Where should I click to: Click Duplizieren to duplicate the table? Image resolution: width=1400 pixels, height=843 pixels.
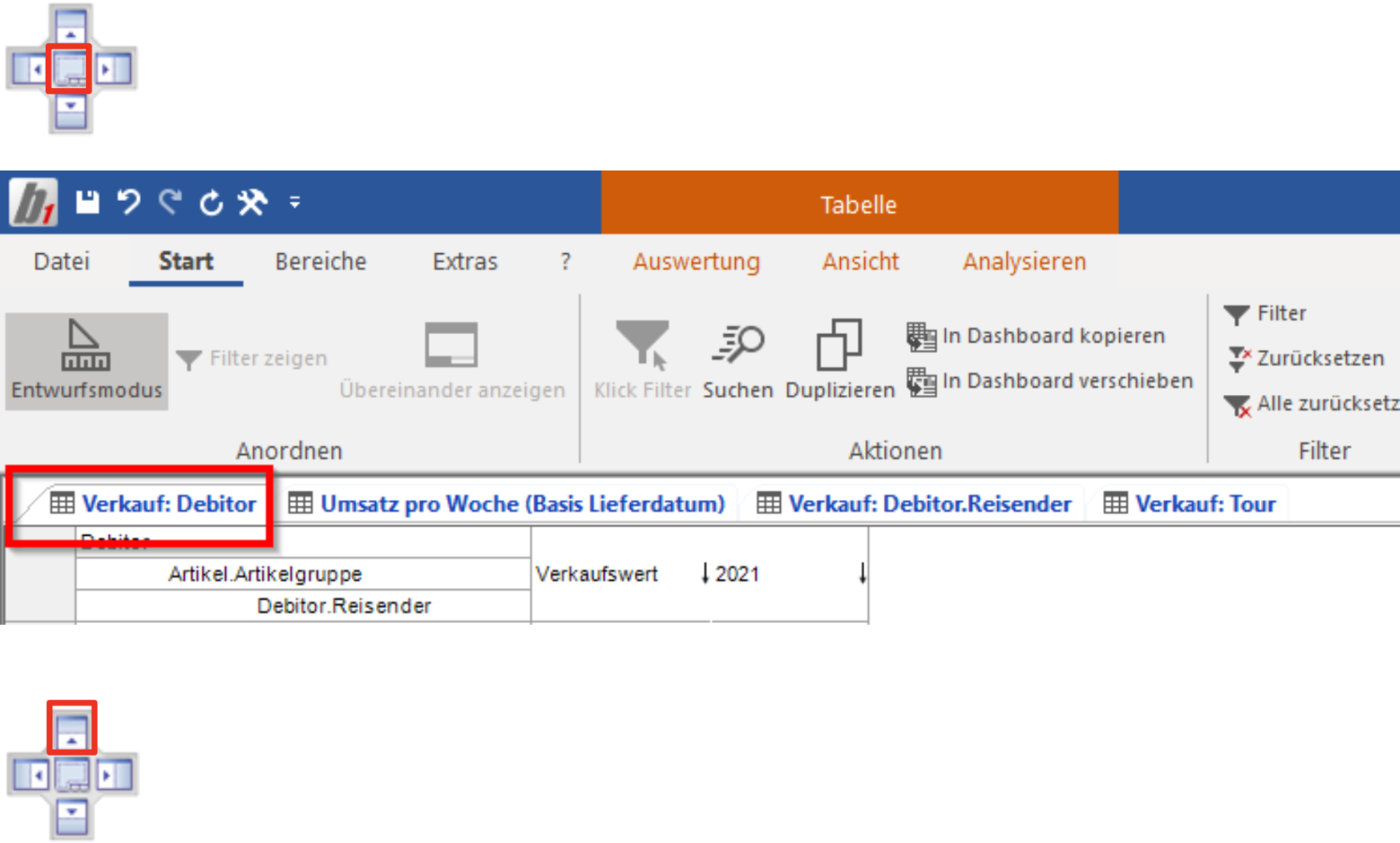[x=840, y=361]
